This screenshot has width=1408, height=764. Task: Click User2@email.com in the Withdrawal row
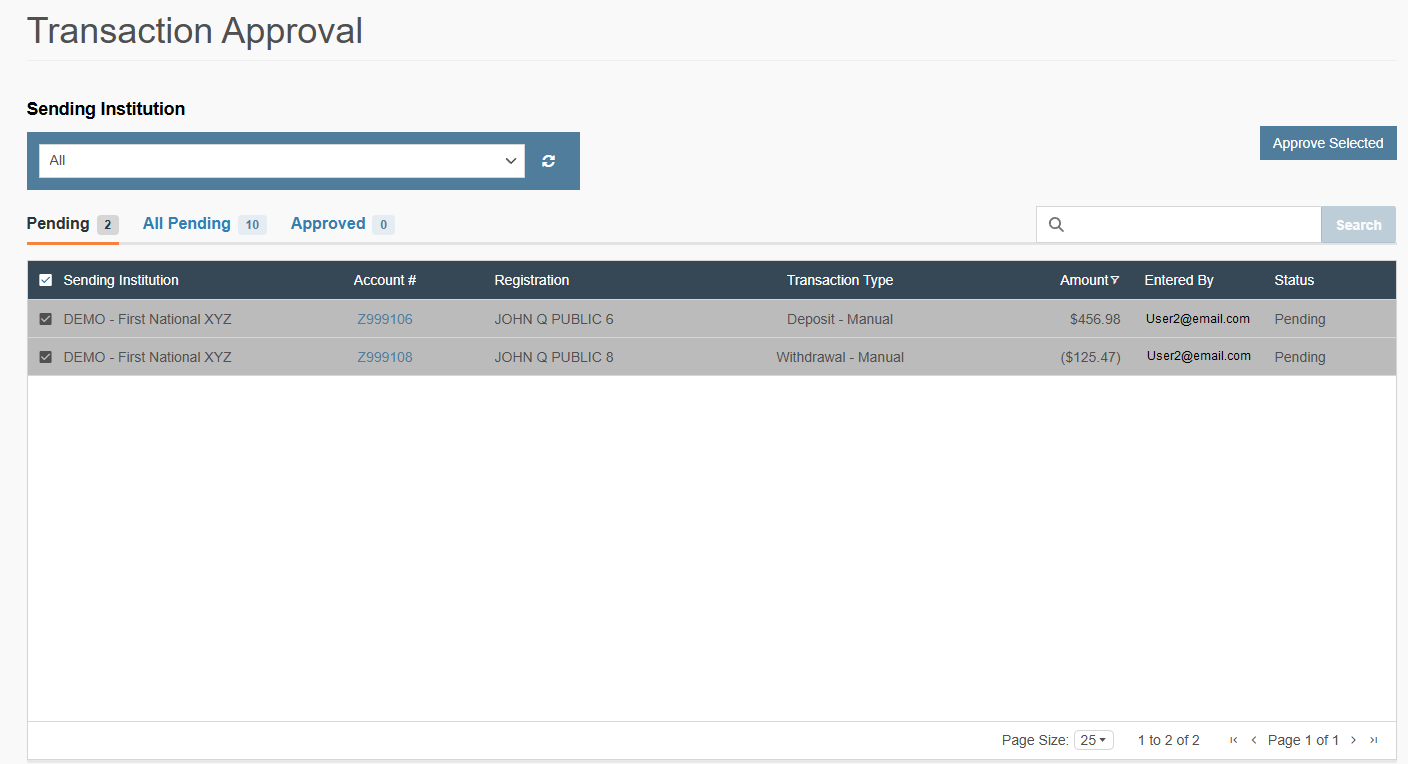pos(1199,356)
